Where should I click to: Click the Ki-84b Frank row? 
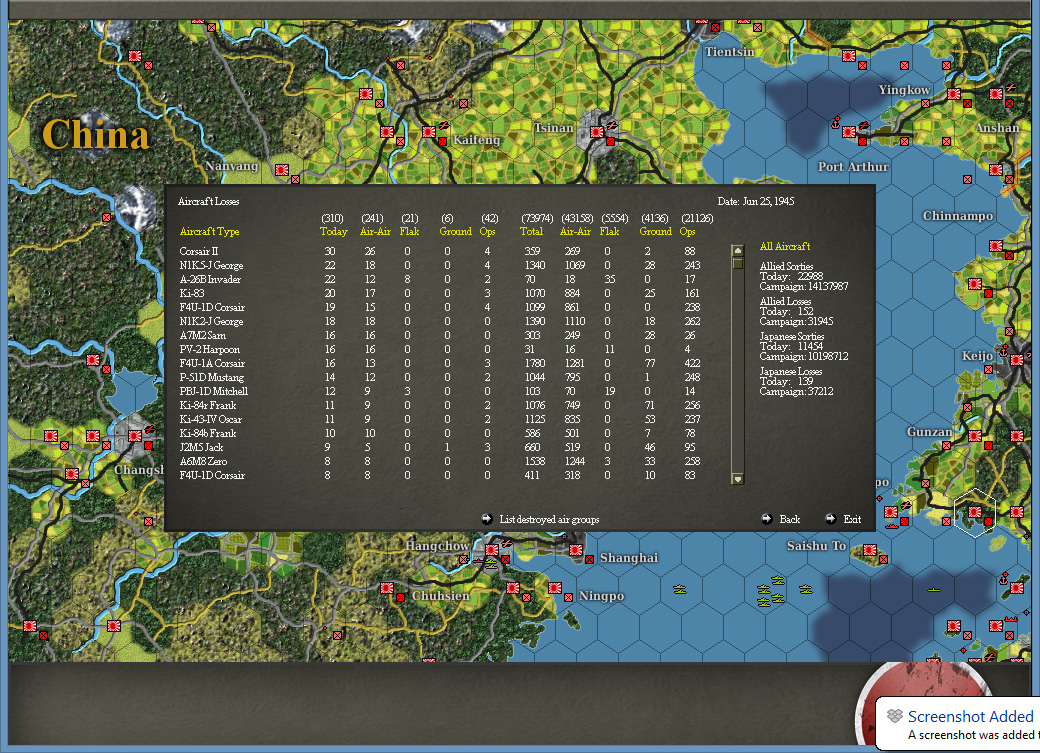[438, 433]
